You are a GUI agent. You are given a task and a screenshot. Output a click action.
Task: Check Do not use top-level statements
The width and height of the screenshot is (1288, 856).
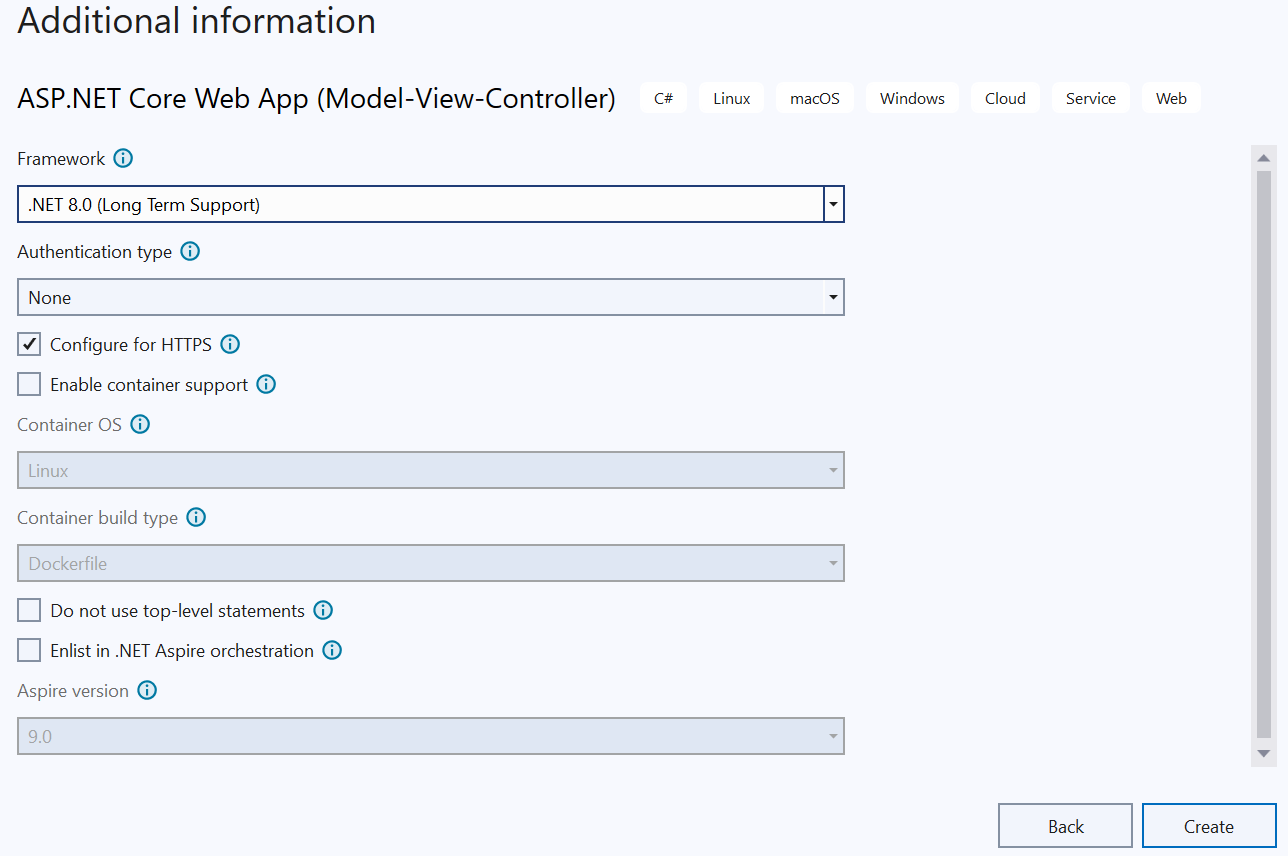30,611
